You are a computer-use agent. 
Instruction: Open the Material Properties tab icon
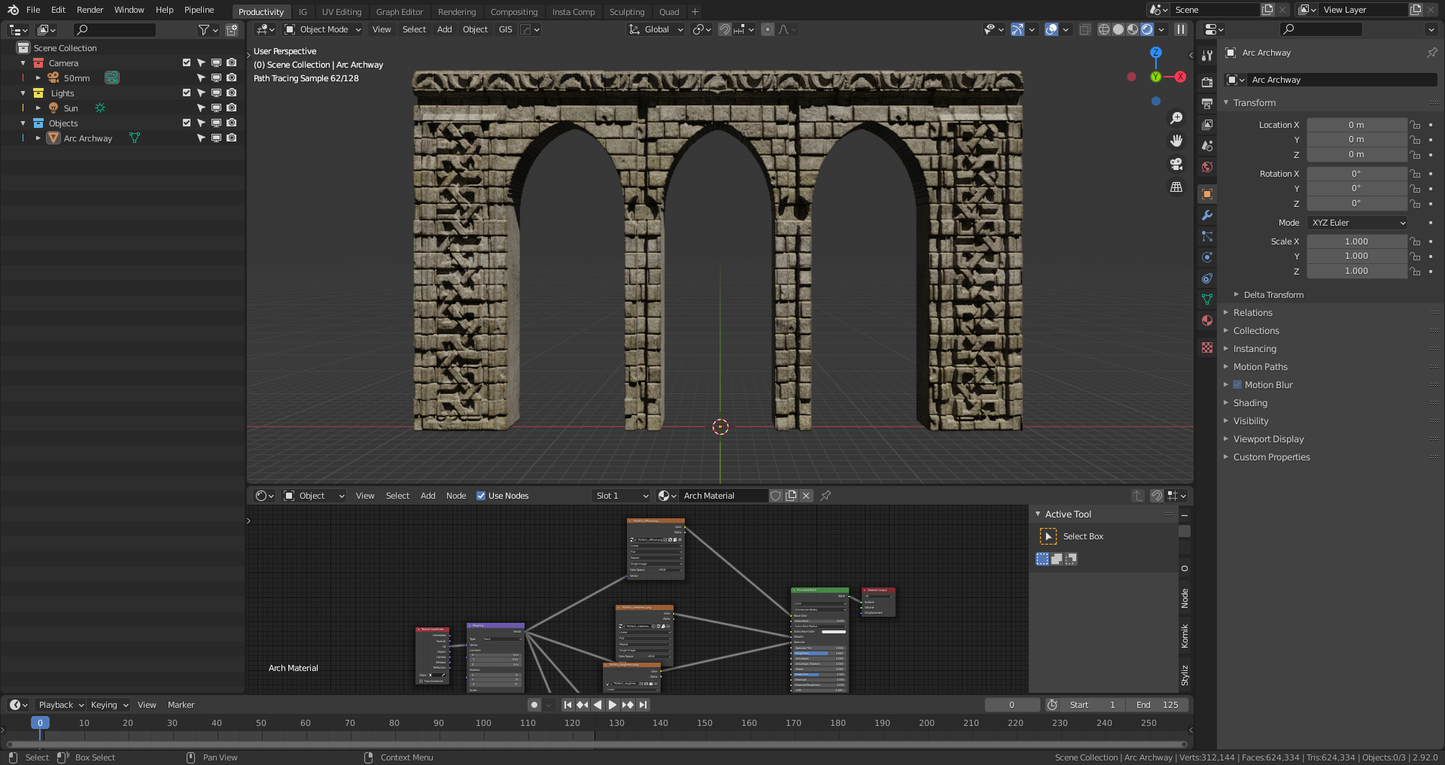[x=1207, y=320]
